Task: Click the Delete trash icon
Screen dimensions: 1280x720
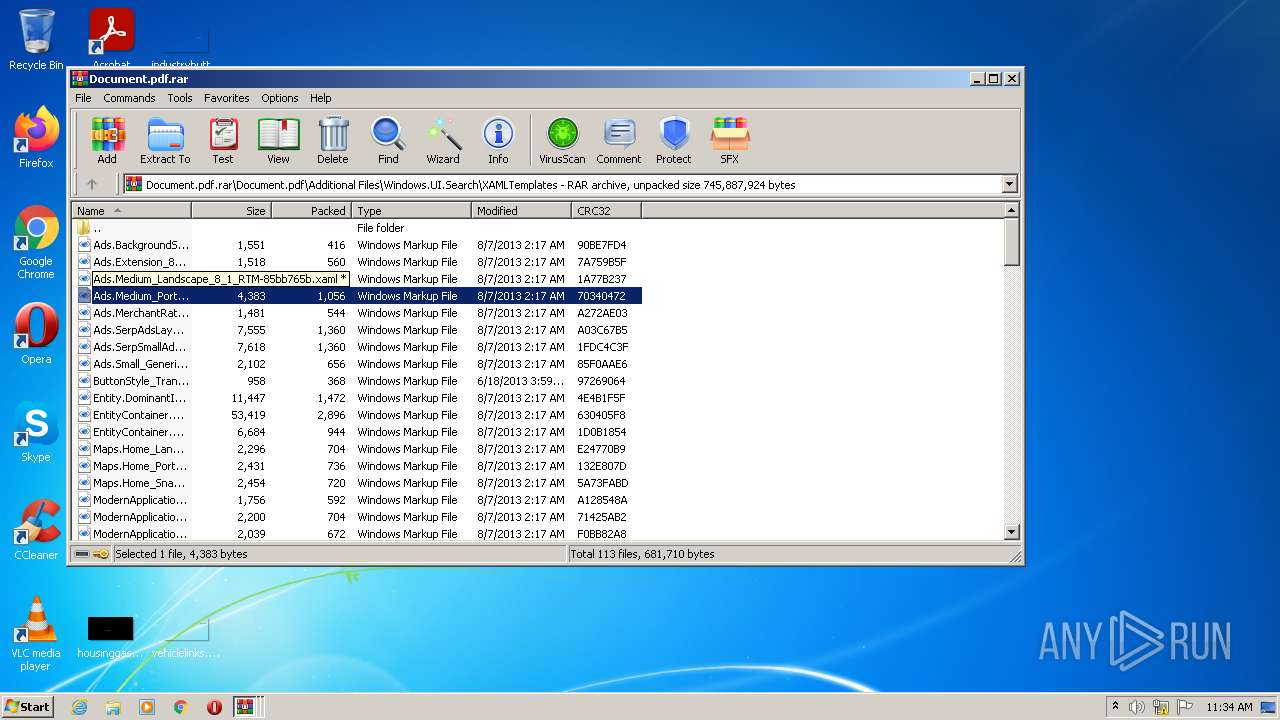Action: pos(333,141)
